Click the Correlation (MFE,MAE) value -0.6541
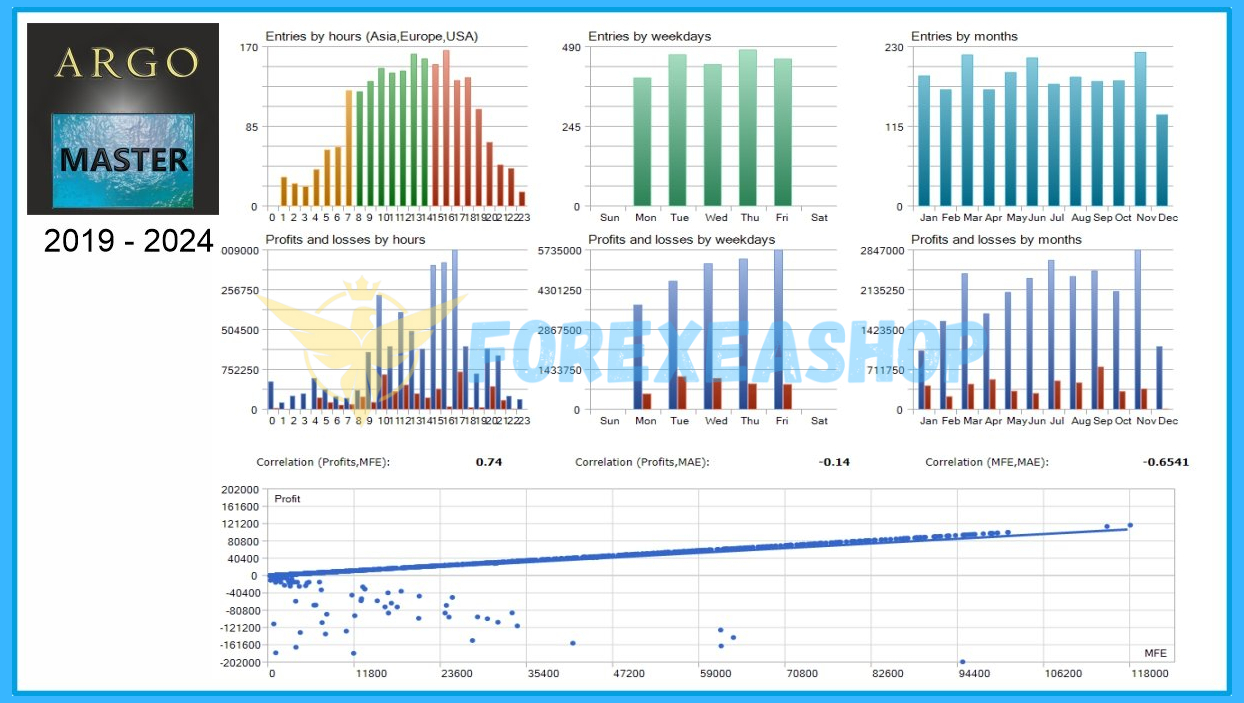Screen dimensions: 1244x703 (1165, 463)
